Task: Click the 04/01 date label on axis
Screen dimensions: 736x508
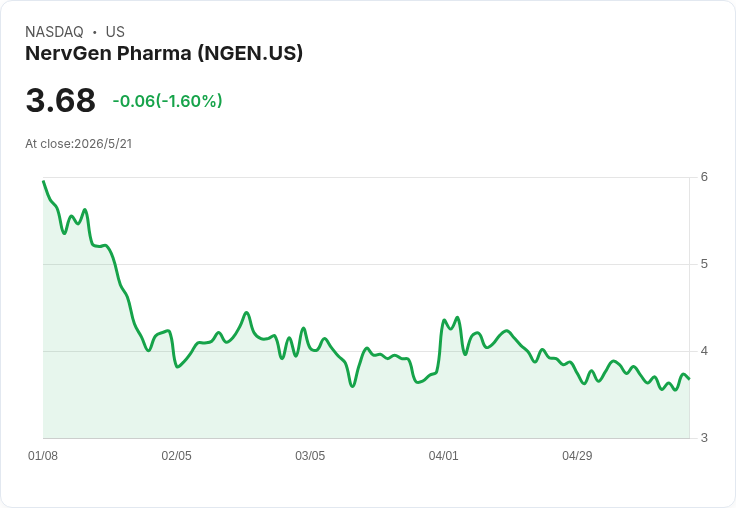Action: point(443,455)
